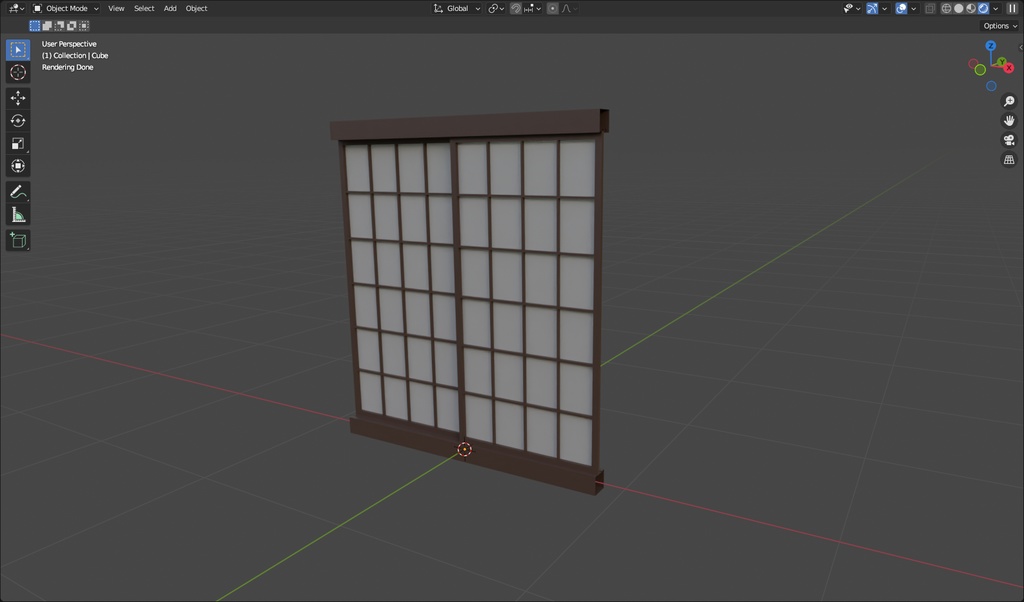Click the green Y axis gizmo ball

click(x=1002, y=61)
